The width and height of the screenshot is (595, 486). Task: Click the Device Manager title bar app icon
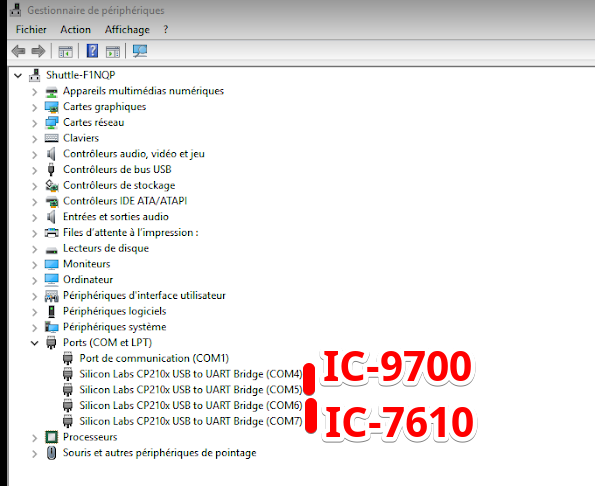[x=16, y=10]
